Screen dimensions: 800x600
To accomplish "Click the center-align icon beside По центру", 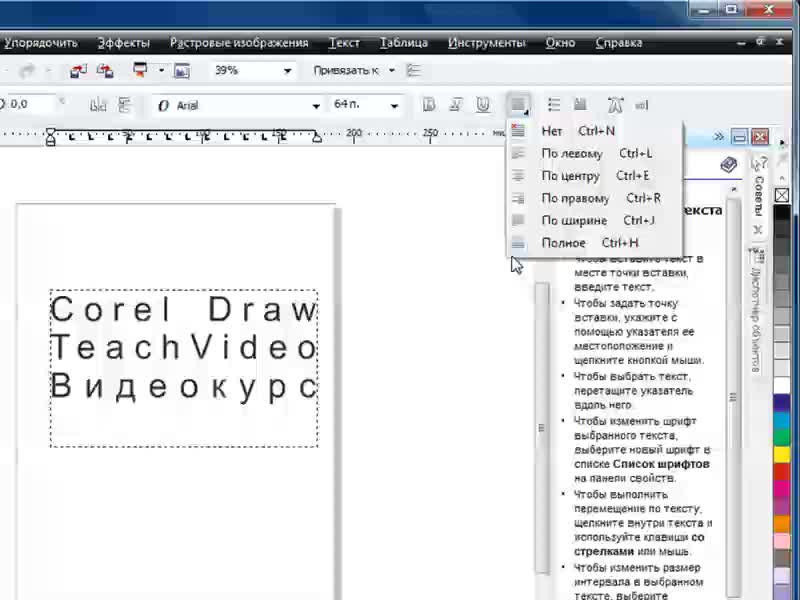I will [518, 176].
